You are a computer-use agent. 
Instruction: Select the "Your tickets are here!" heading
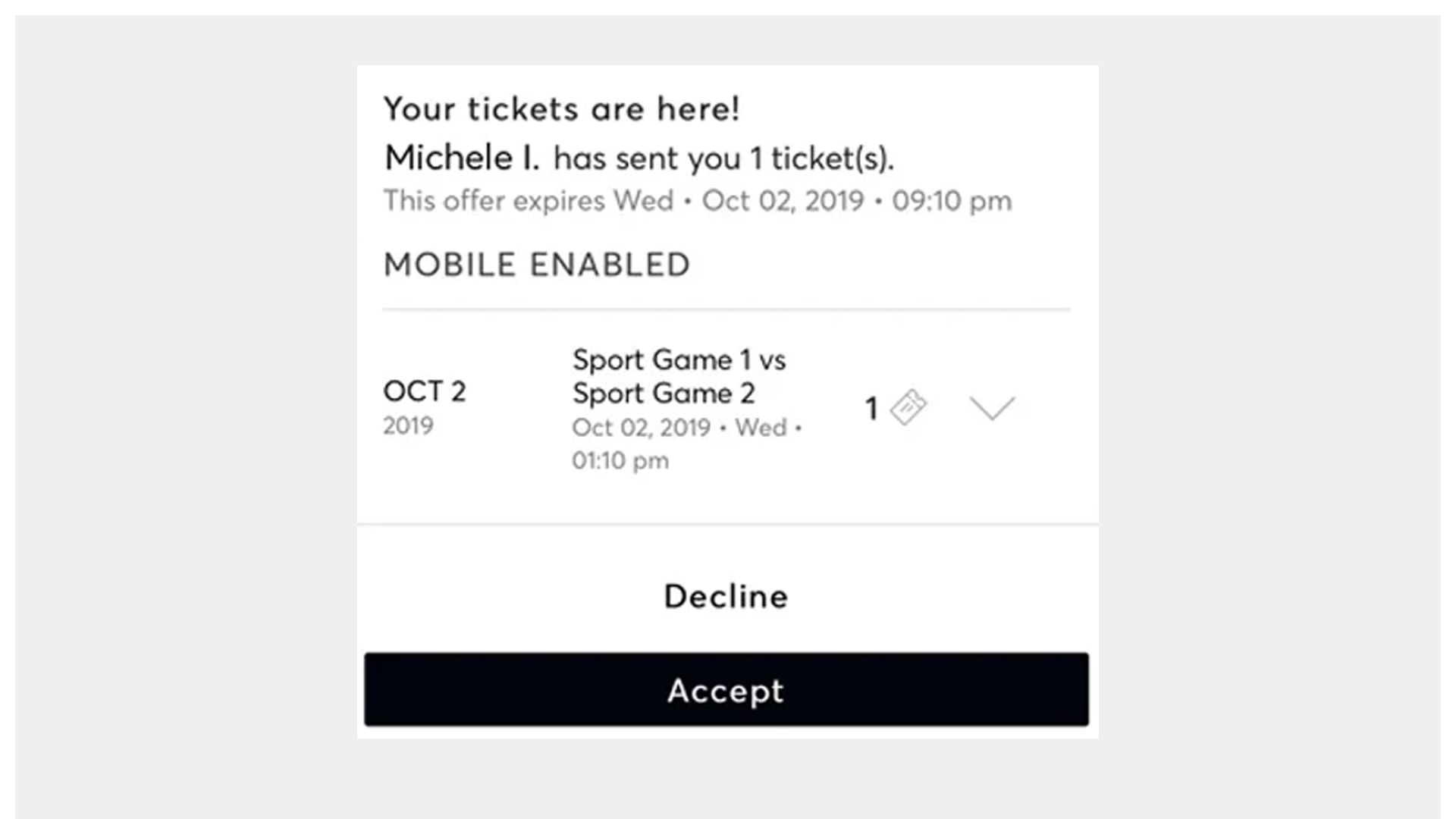point(561,108)
